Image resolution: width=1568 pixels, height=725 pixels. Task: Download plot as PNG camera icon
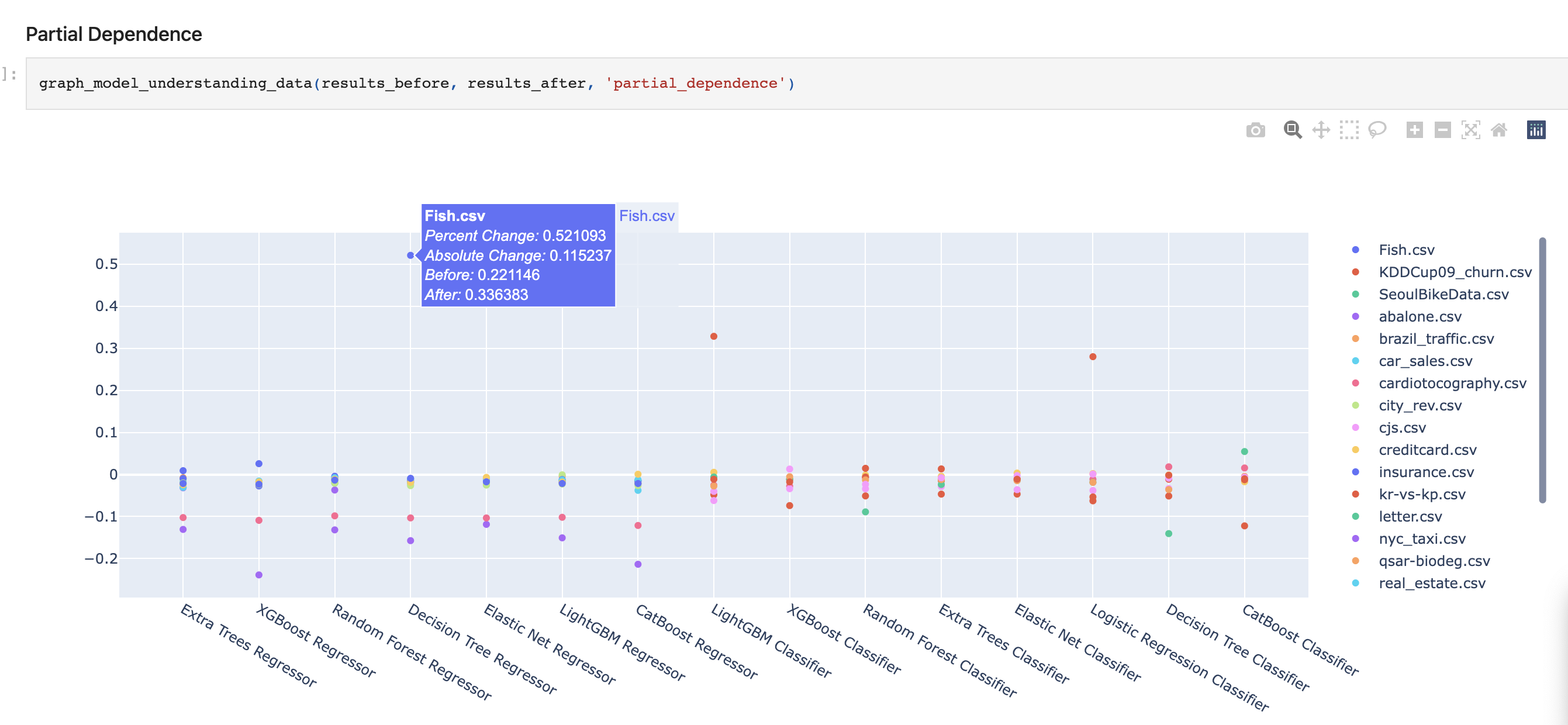tap(1255, 130)
